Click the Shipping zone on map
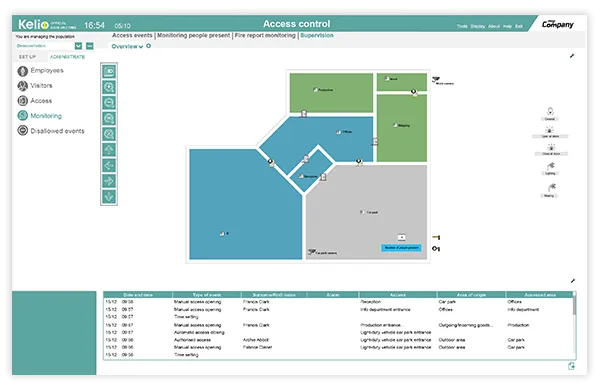The image size is (600, 390). [401, 128]
